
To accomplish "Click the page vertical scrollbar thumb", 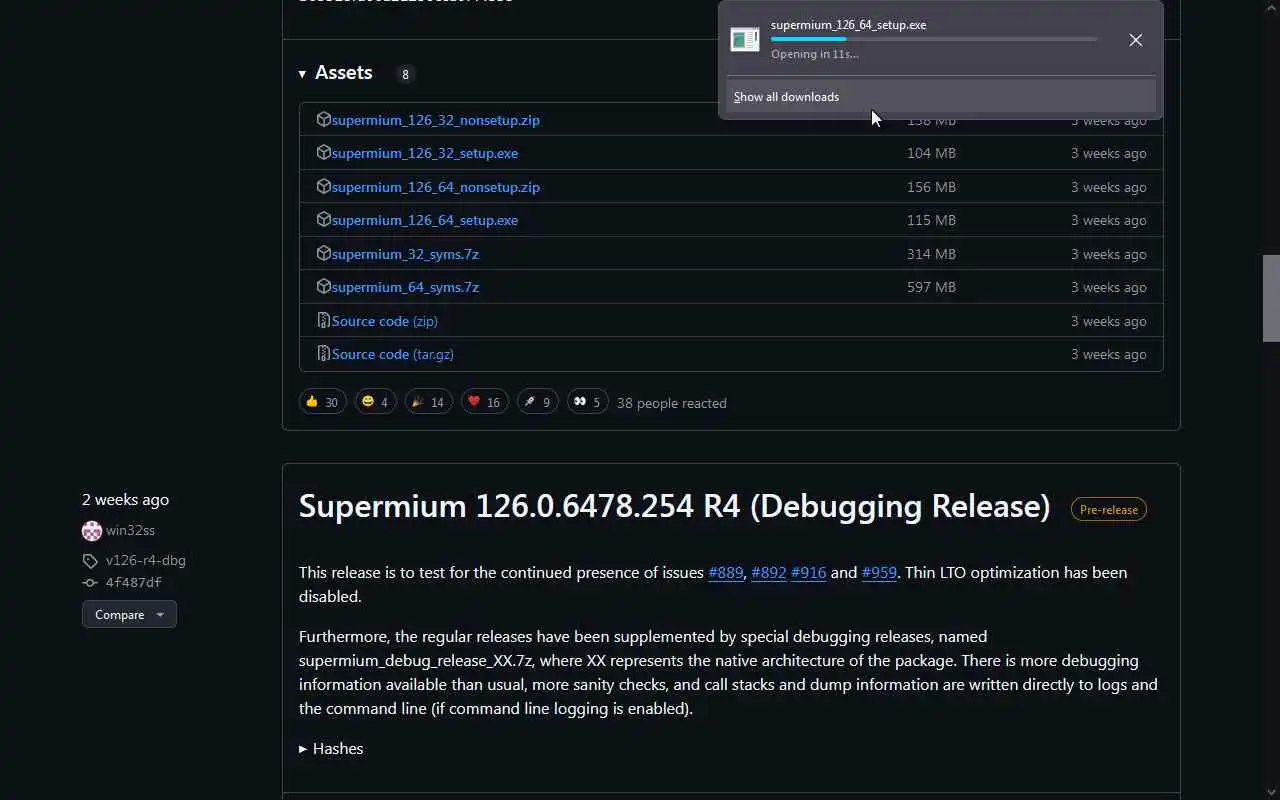I will coord(1271,298).
